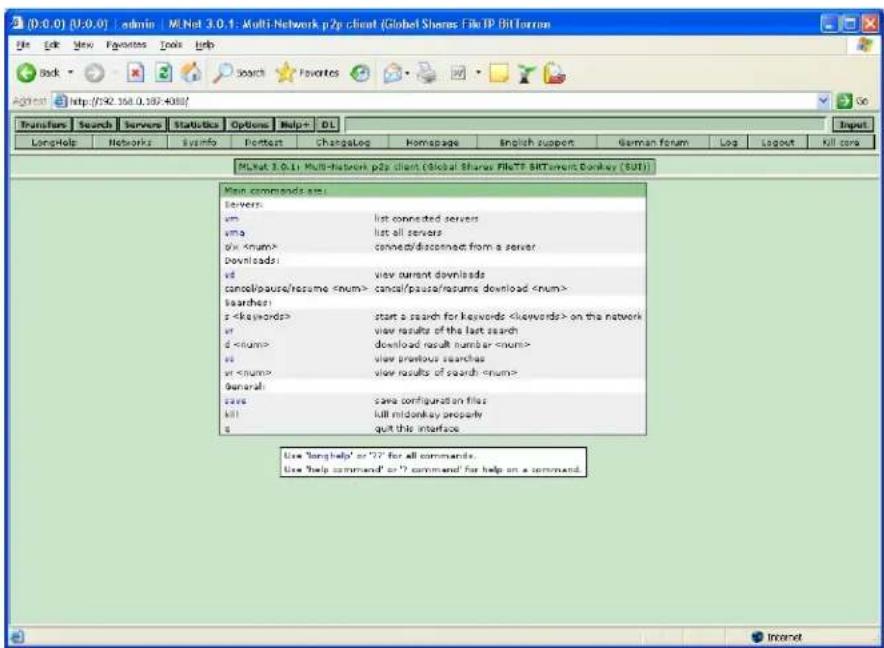The image size is (884, 648).
Task: Click the 'kill' mldonkey command text
Action: pyautogui.click(x=232, y=415)
